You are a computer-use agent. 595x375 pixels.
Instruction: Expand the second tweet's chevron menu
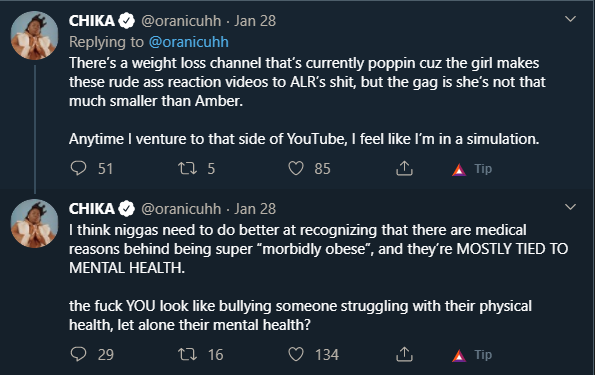tap(570, 207)
